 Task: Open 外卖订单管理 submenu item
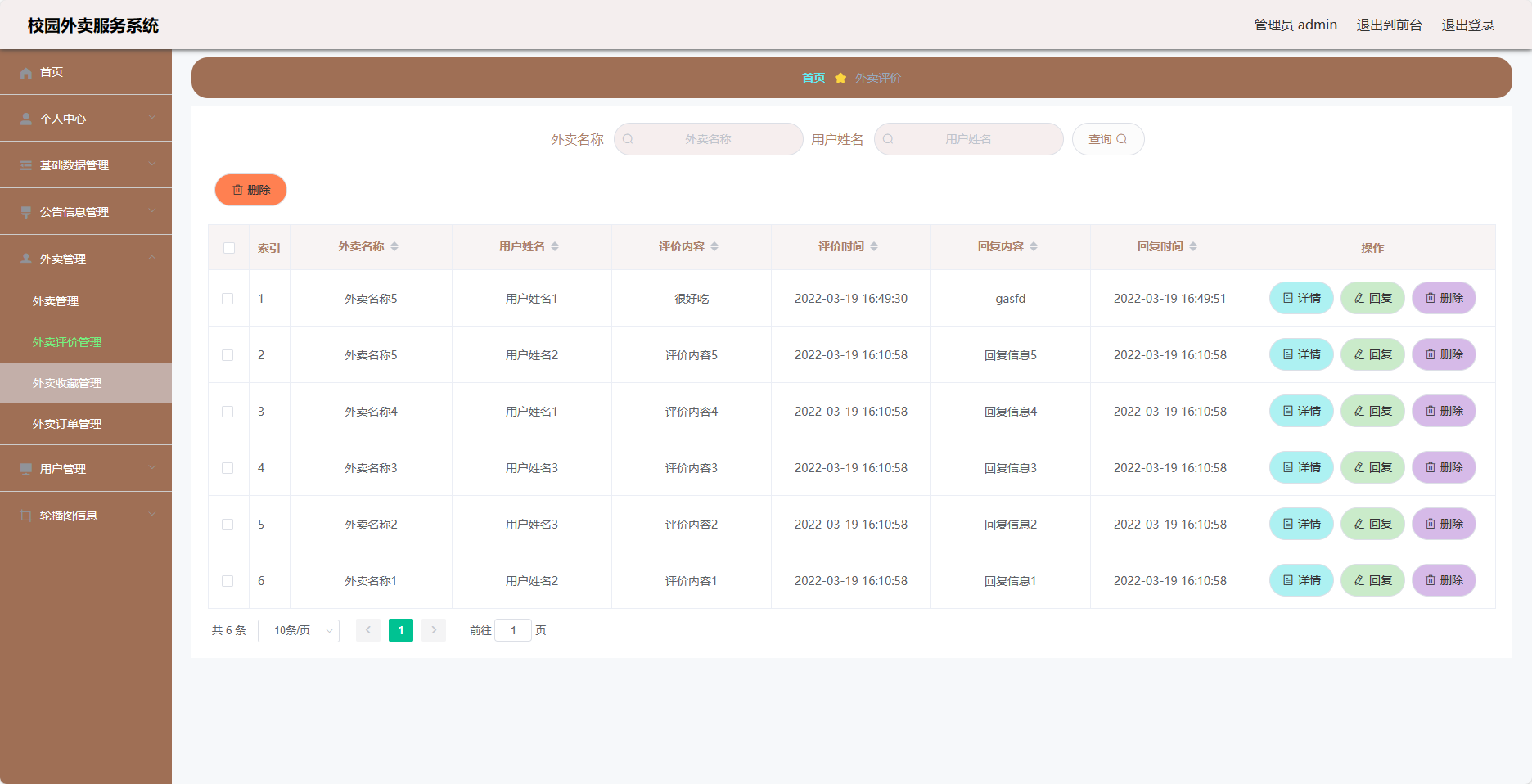tap(86, 424)
